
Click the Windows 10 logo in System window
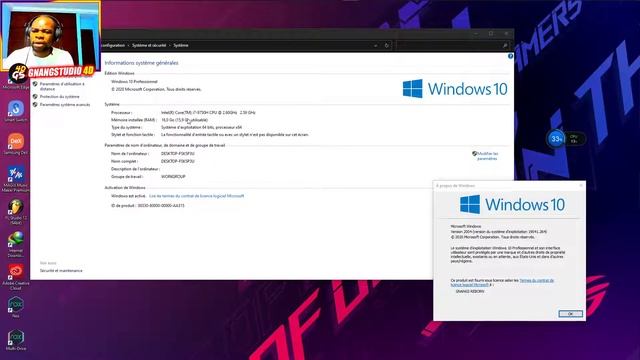(455, 89)
